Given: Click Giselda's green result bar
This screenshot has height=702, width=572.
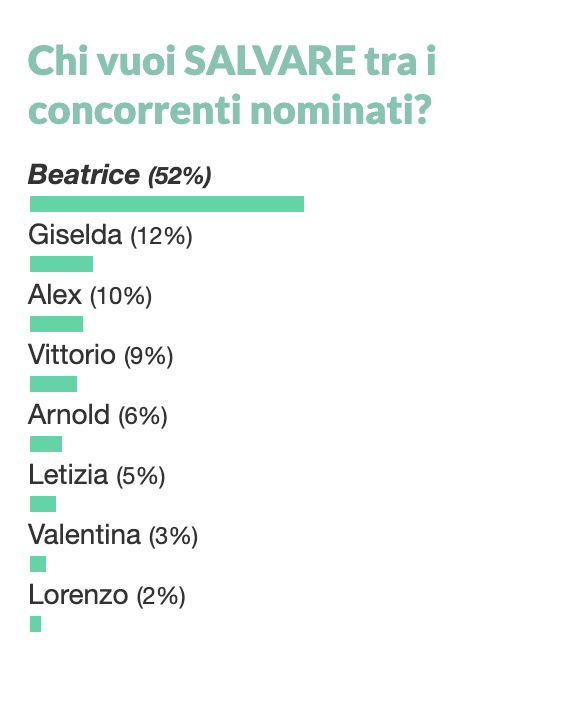Looking at the screenshot, I should (61, 264).
